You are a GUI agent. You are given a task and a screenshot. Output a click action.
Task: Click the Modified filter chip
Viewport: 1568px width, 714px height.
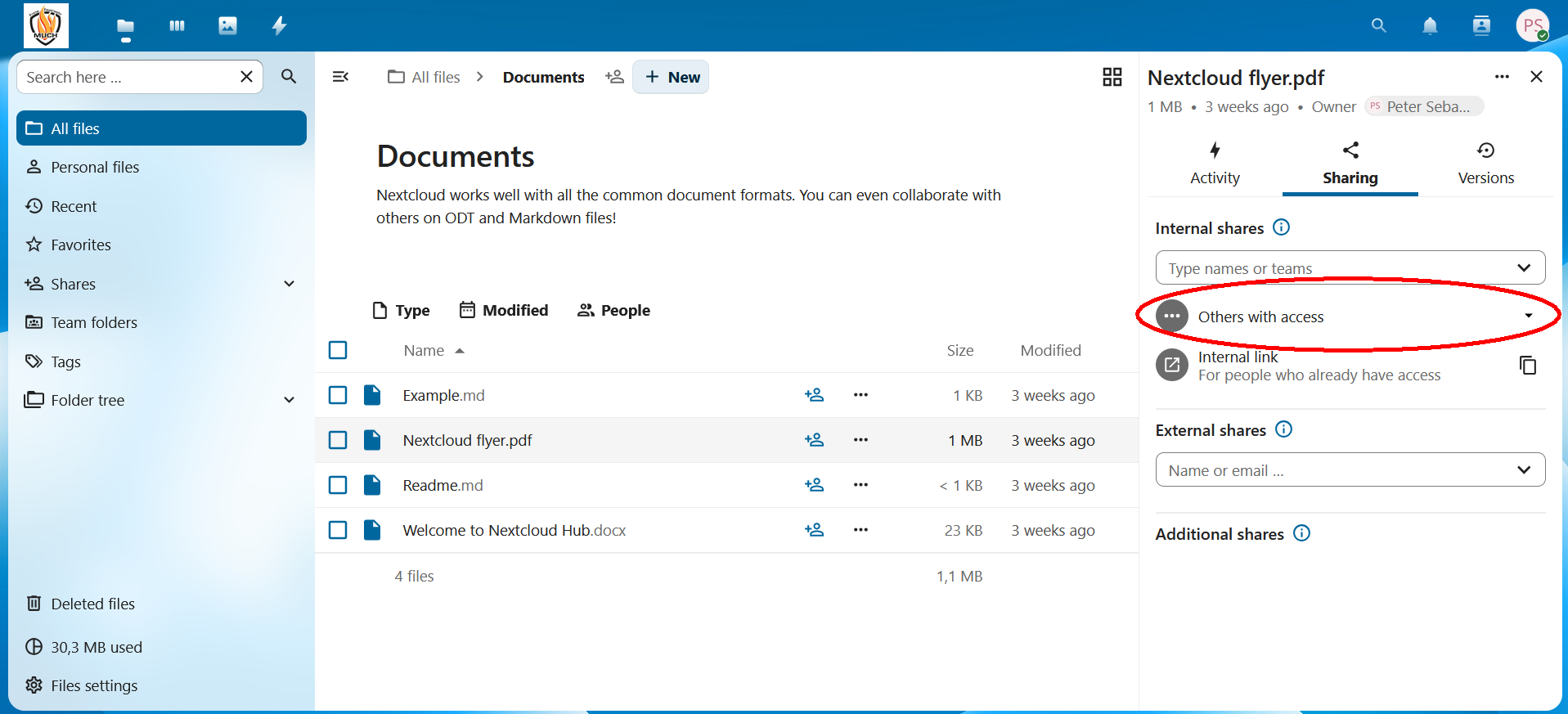pyautogui.click(x=504, y=310)
